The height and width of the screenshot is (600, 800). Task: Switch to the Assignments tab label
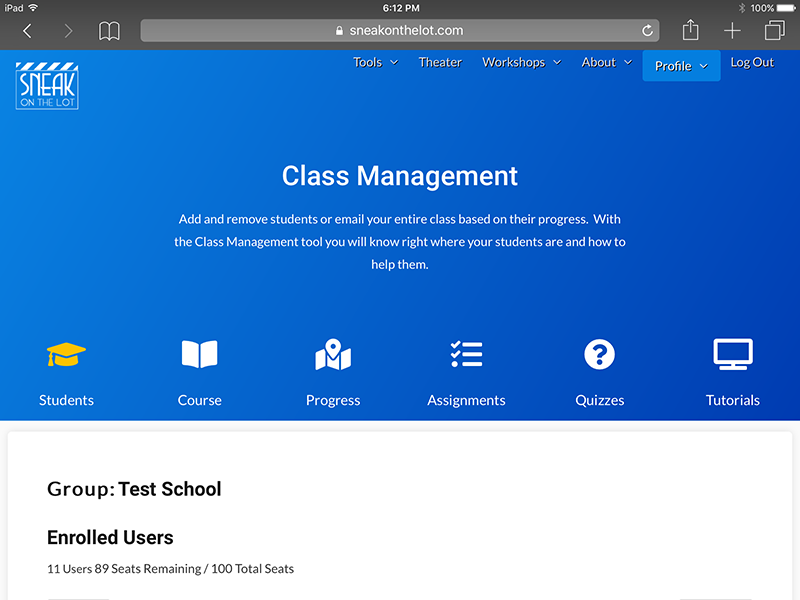[466, 401]
